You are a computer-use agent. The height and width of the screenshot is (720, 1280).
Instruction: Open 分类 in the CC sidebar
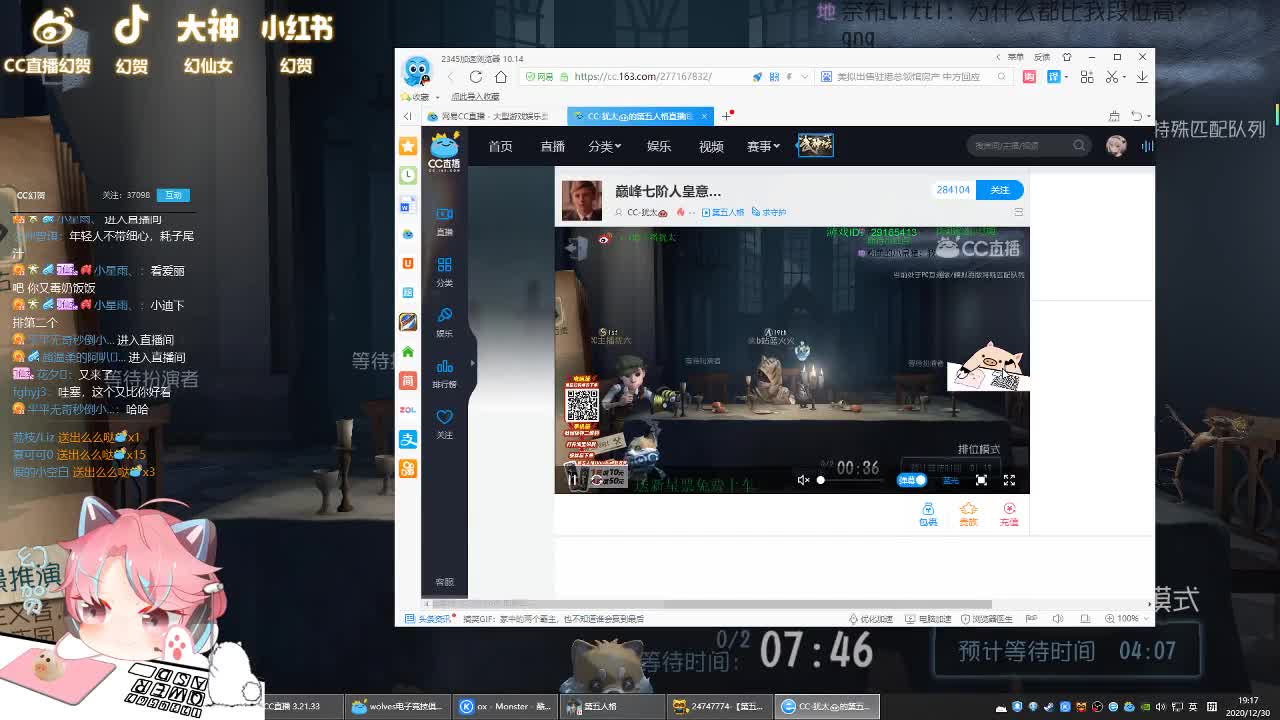click(445, 272)
